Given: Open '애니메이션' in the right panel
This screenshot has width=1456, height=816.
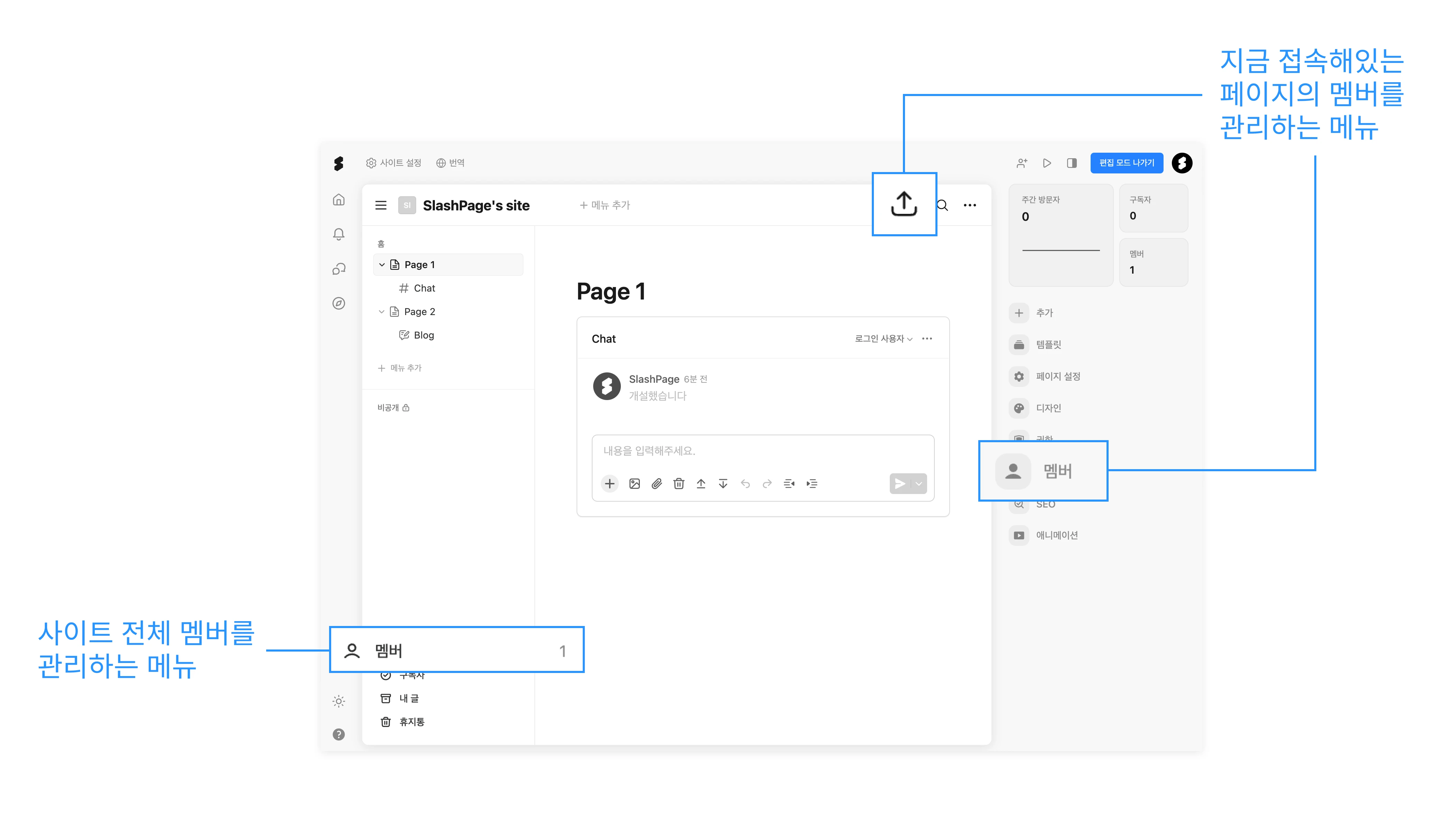Looking at the screenshot, I should pos(1044,535).
